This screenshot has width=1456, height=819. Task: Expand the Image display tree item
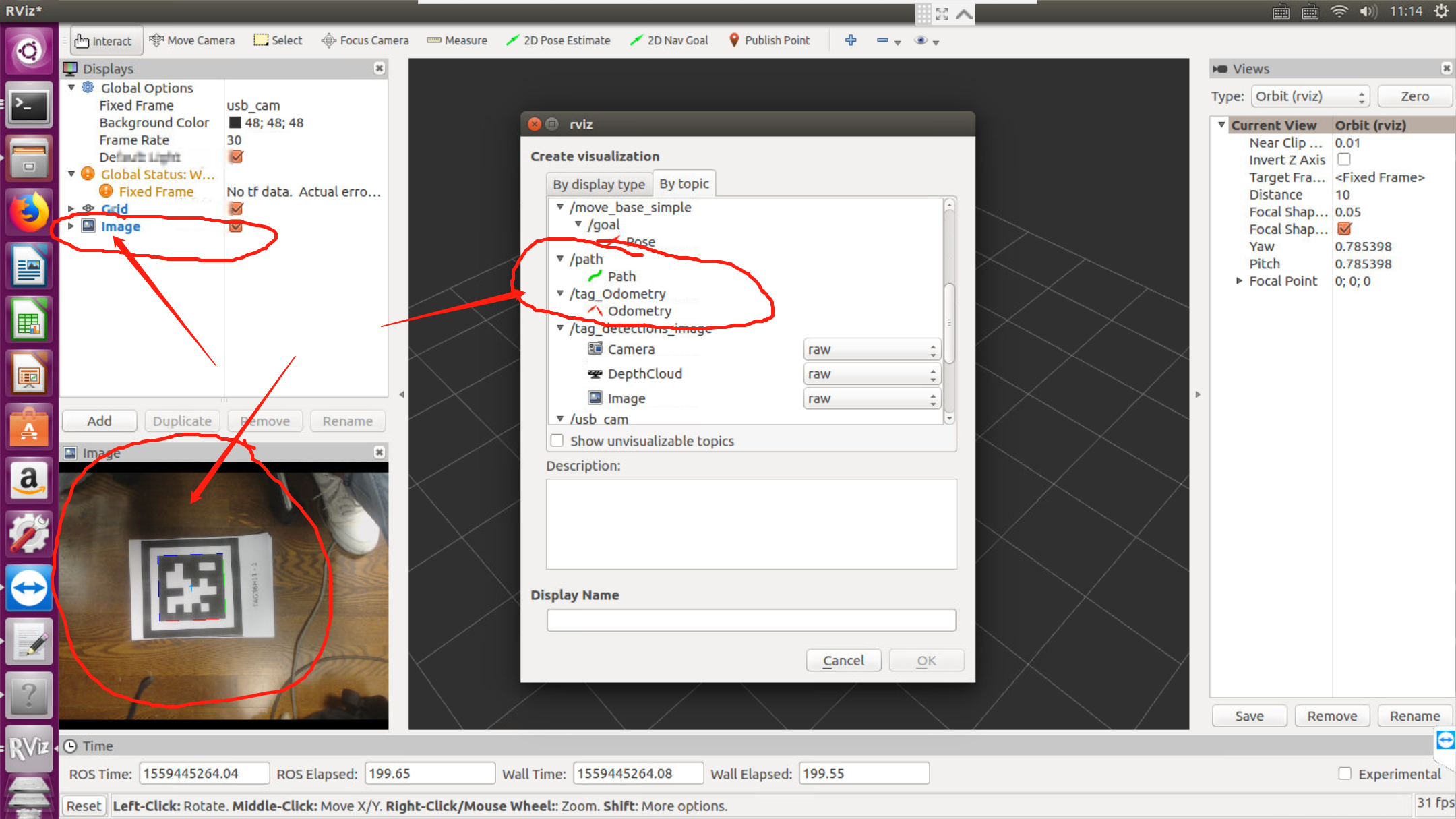(x=71, y=226)
